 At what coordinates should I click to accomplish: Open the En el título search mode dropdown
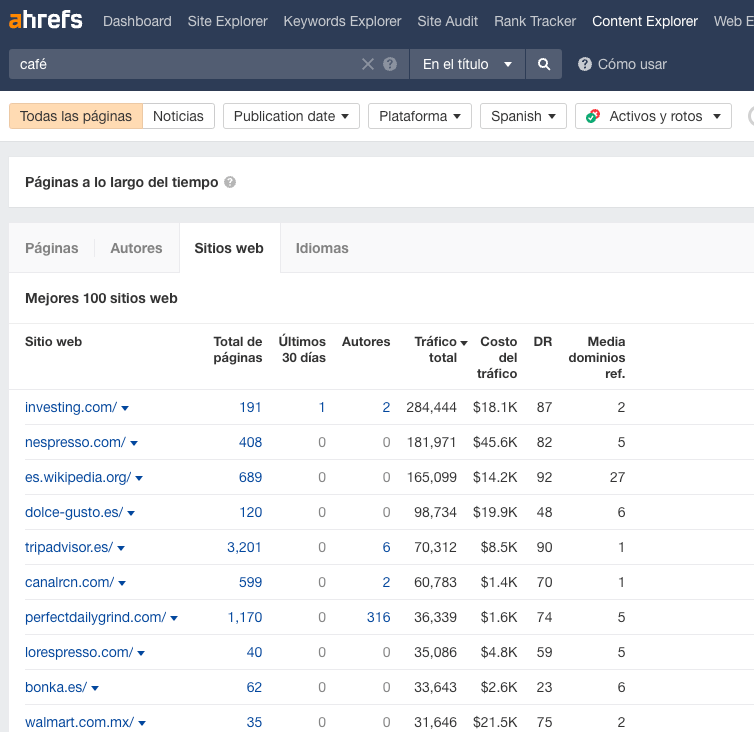[x=467, y=64]
